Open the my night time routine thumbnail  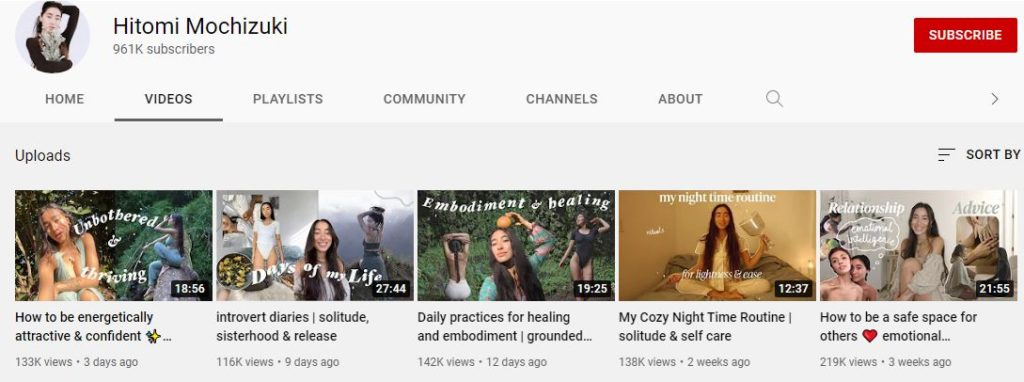tap(717, 246)
